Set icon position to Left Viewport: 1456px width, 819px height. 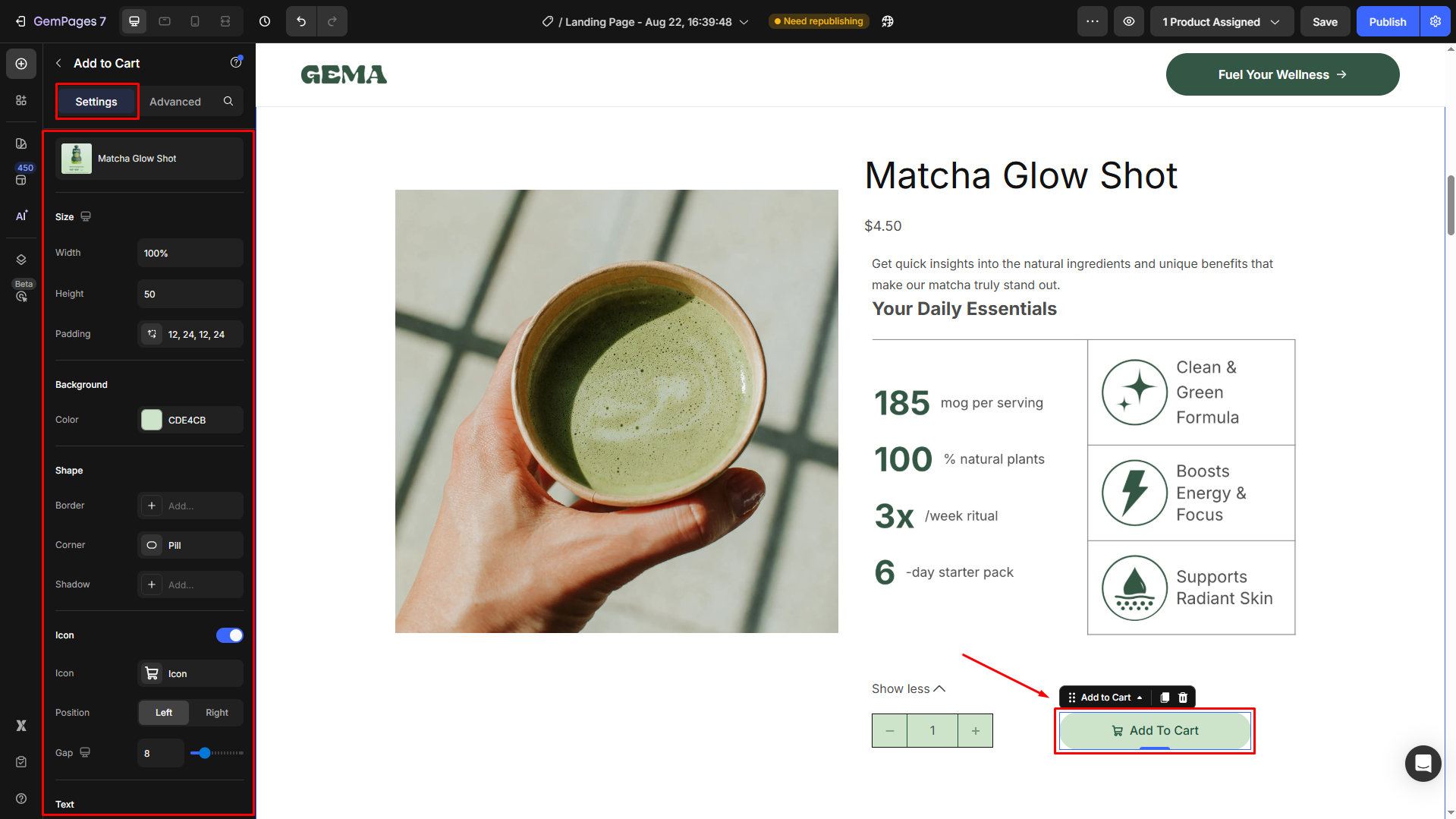click(164, 713)
